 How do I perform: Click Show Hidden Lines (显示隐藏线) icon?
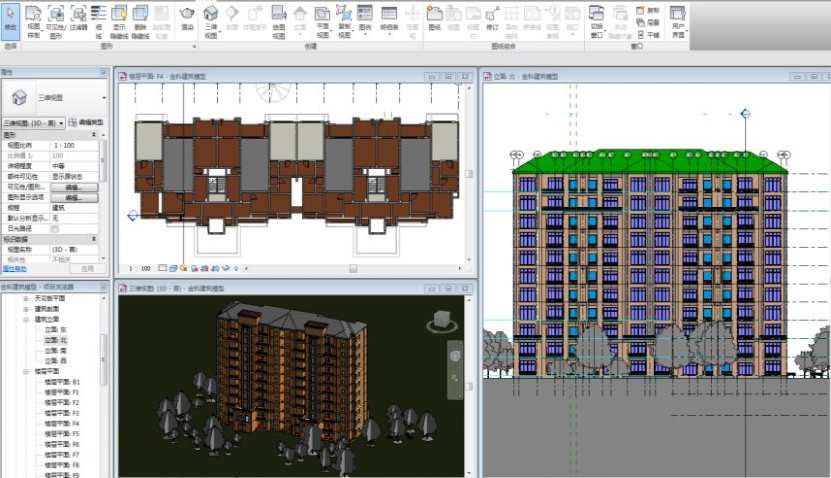[x=119, y=22]
